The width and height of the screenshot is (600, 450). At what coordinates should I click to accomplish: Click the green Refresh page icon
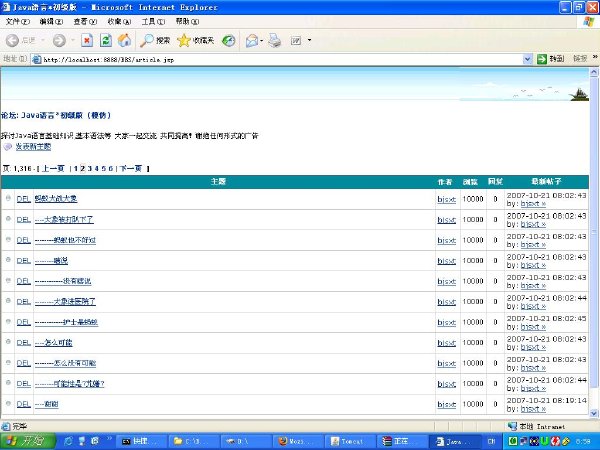click(106, 40)
